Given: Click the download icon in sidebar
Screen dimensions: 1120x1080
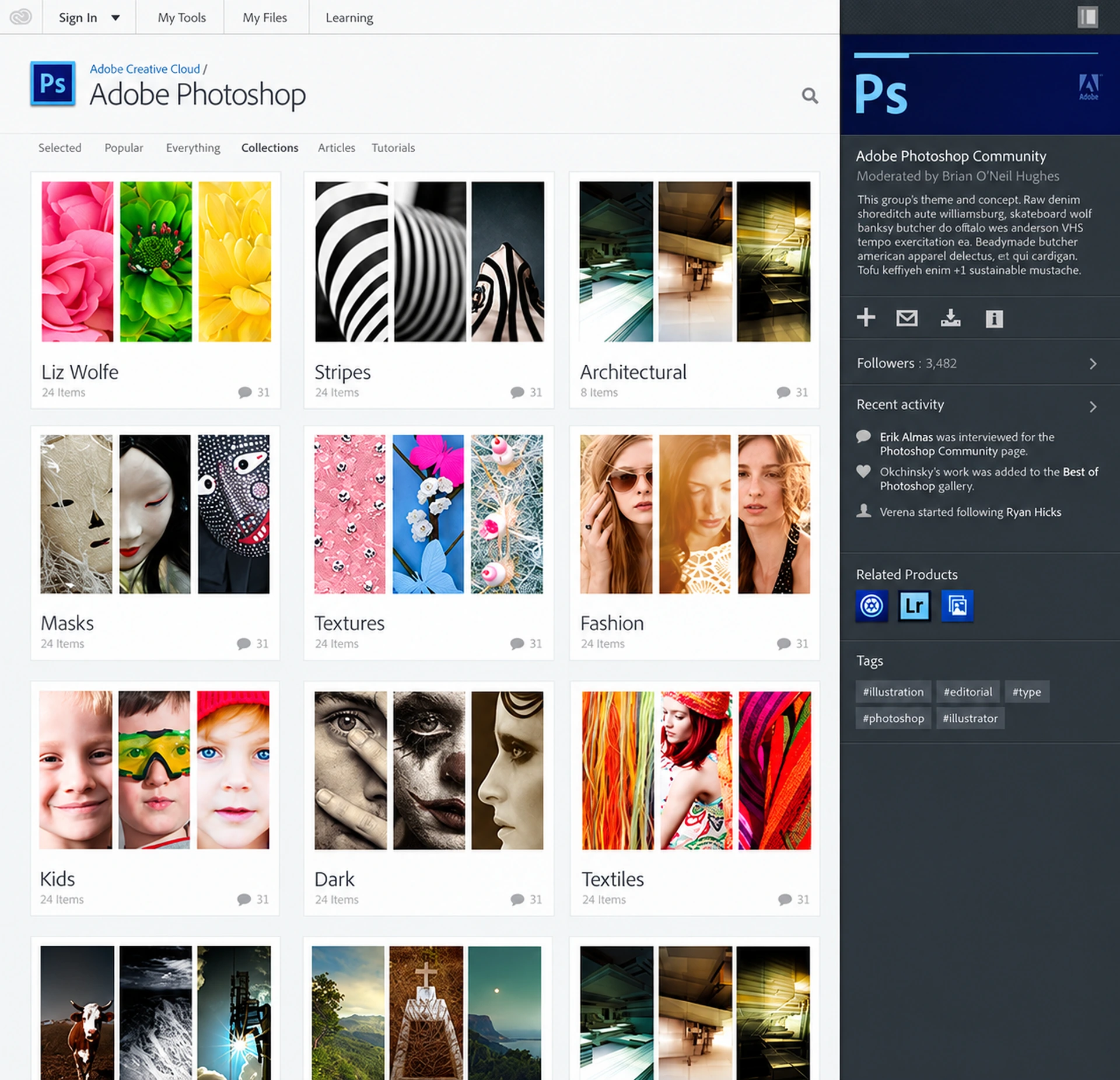Looking at the screenshot, I should (950, 318).
